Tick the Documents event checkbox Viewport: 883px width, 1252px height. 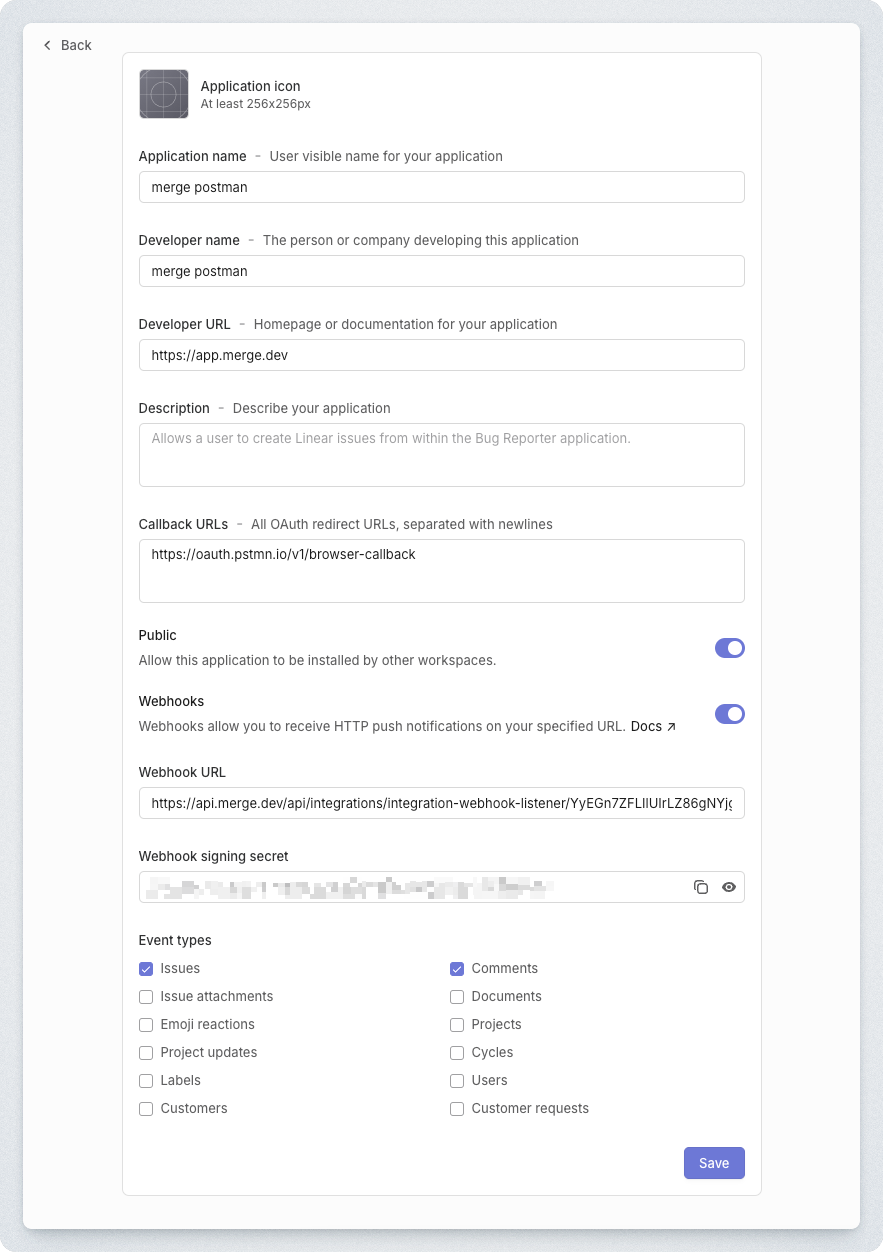[457, 996]
